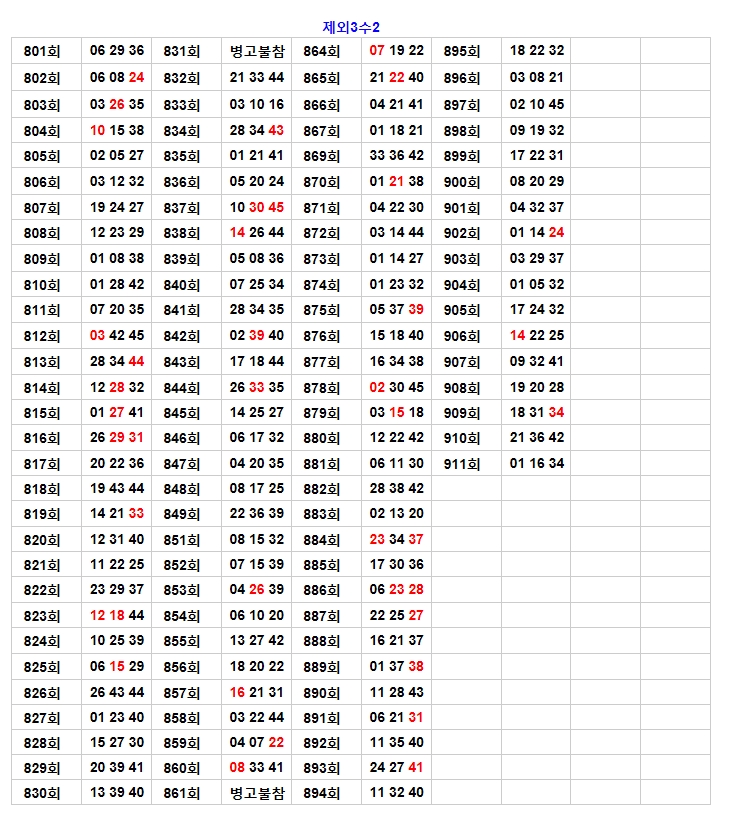This screenshot has width=729, height=824.
Task: Click the 895회 round label
Action: click(x=462, y=51)
